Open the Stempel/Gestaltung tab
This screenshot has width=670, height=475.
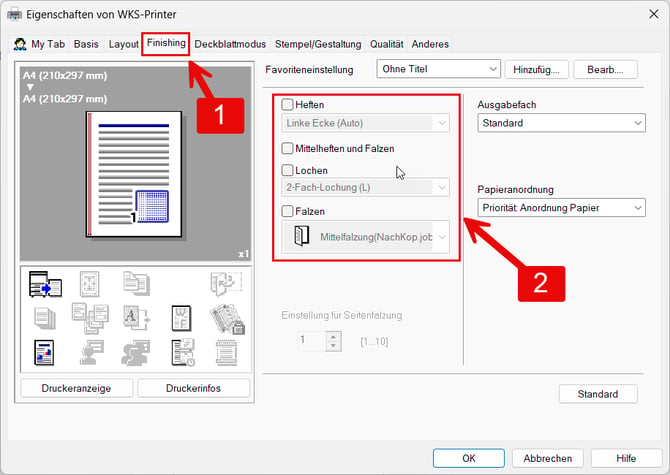pos(318,44)
